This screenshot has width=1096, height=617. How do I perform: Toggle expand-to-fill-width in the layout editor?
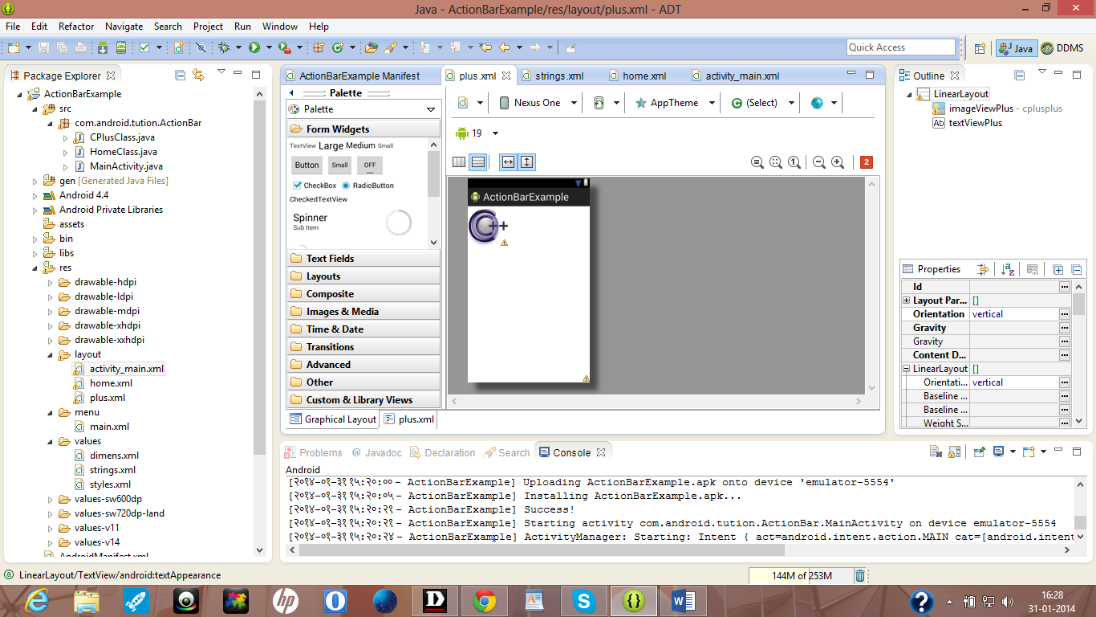pos(508,161)
